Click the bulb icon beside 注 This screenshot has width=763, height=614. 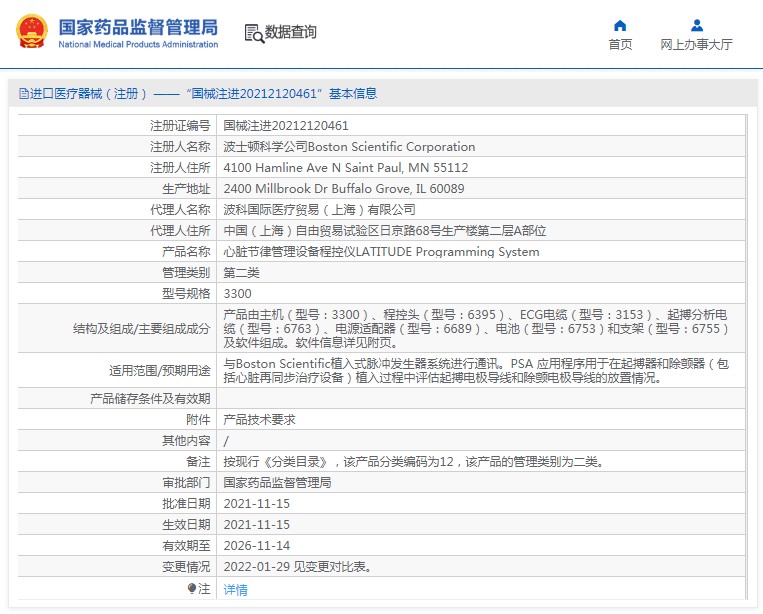click(x=192, y=589)
